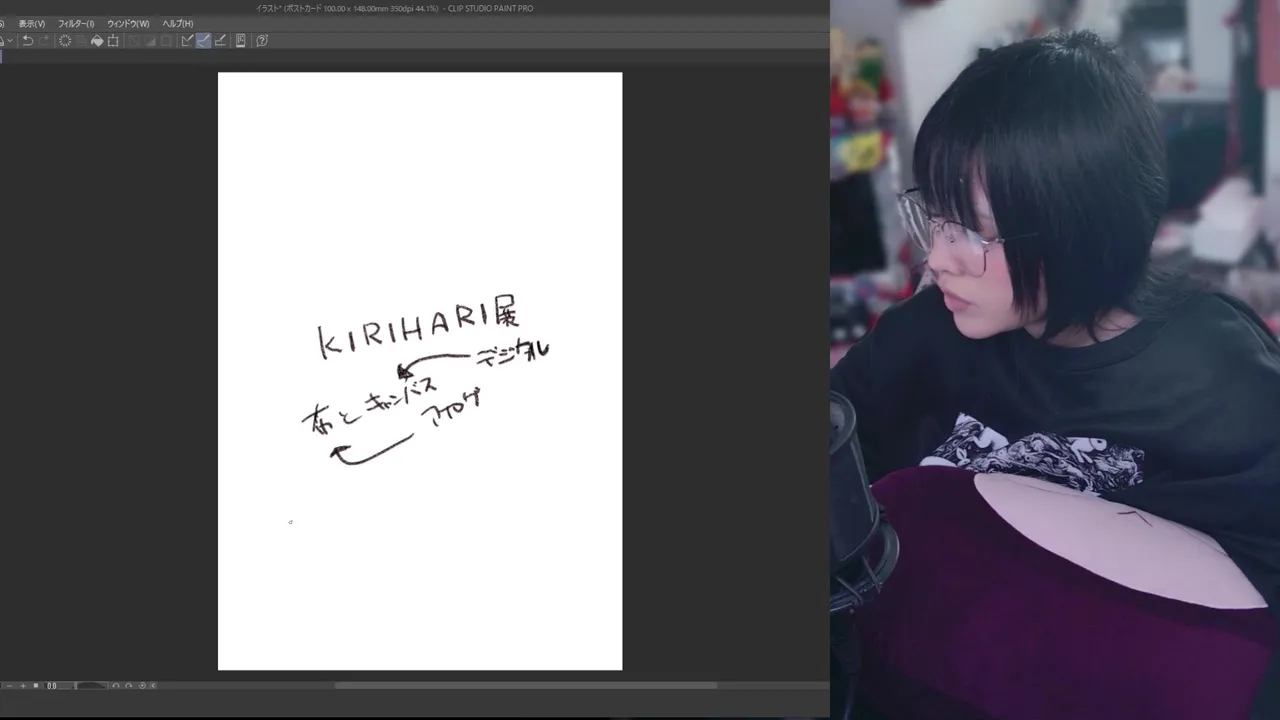The image size is (1280, 720).
Task: Click the rotate right icon in status bar
Action: click(x=129, y=686)
